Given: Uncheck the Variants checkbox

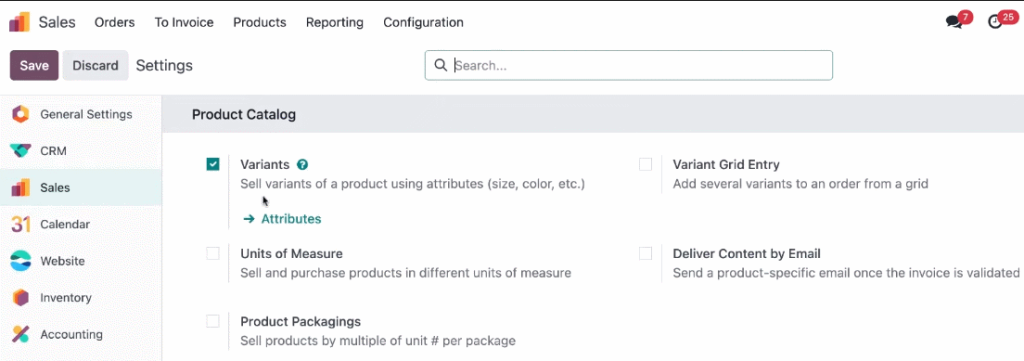Looking at the screenshot, I should 213,165.
